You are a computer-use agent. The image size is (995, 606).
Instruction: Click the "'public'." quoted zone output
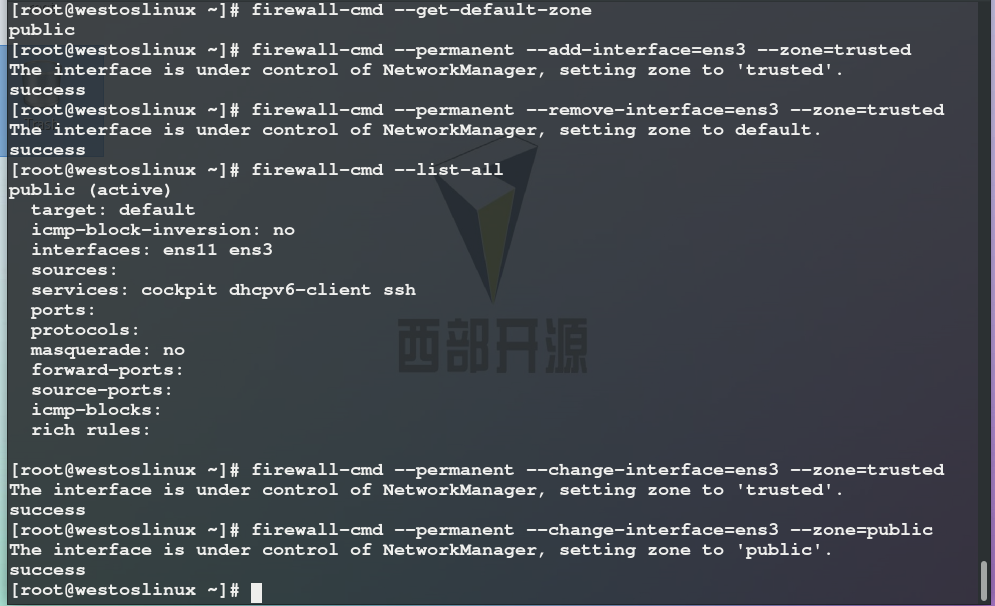(x=784, y=550)
